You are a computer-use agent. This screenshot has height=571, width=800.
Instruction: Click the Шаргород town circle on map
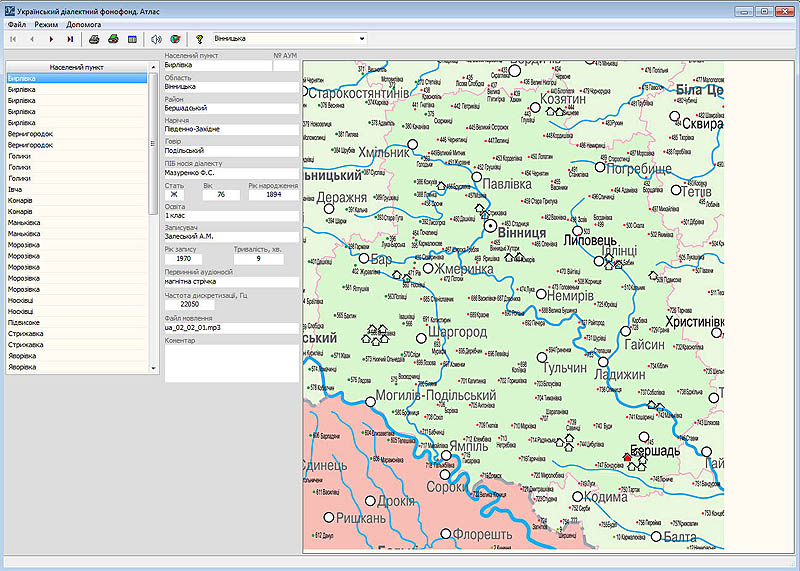421,338
